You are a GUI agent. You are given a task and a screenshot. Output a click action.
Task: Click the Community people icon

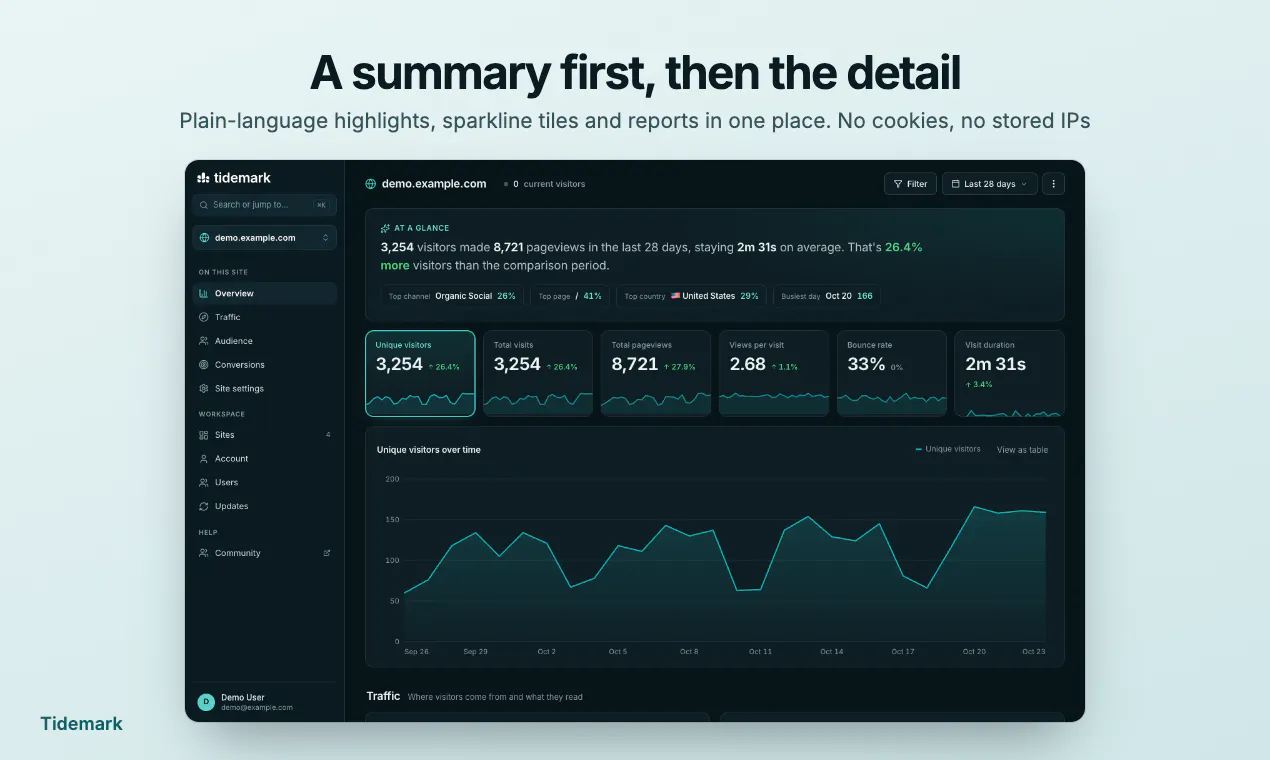pos(204,553)
